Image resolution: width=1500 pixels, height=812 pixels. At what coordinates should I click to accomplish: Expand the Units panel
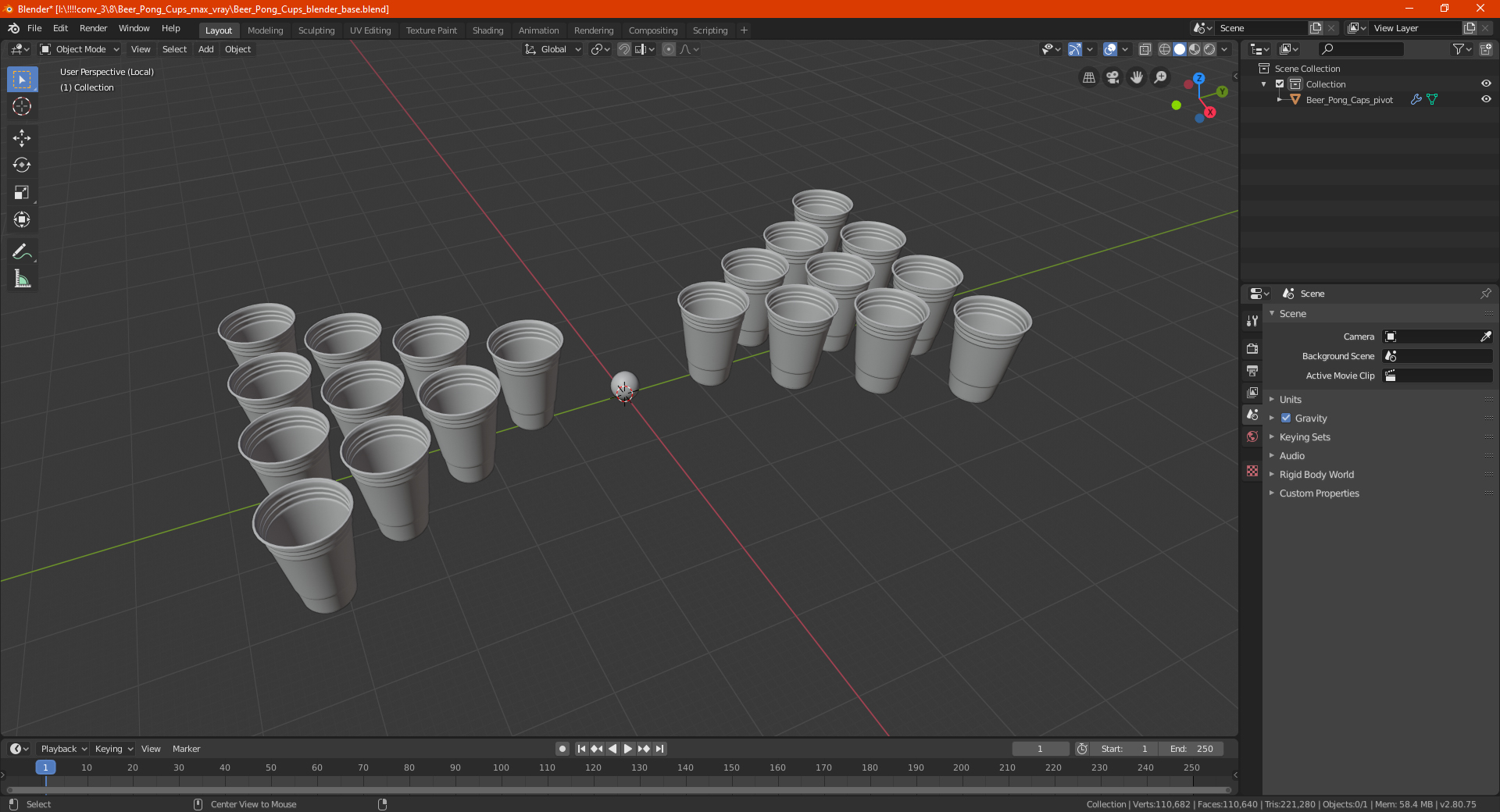pyautogui.click(x=1290, y=400)
